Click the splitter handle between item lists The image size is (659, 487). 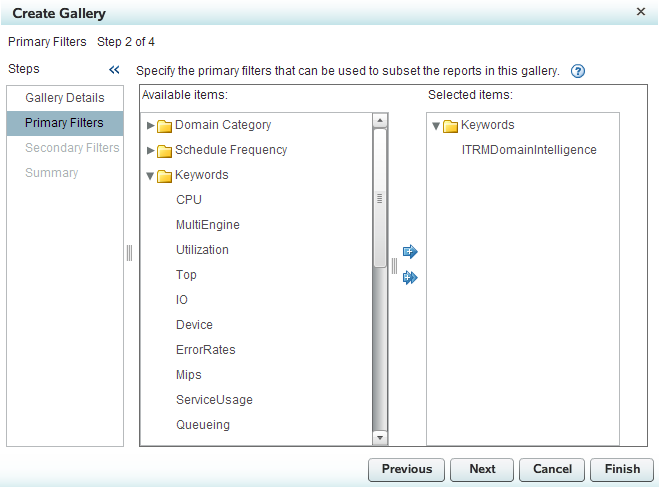pos(394,266)
